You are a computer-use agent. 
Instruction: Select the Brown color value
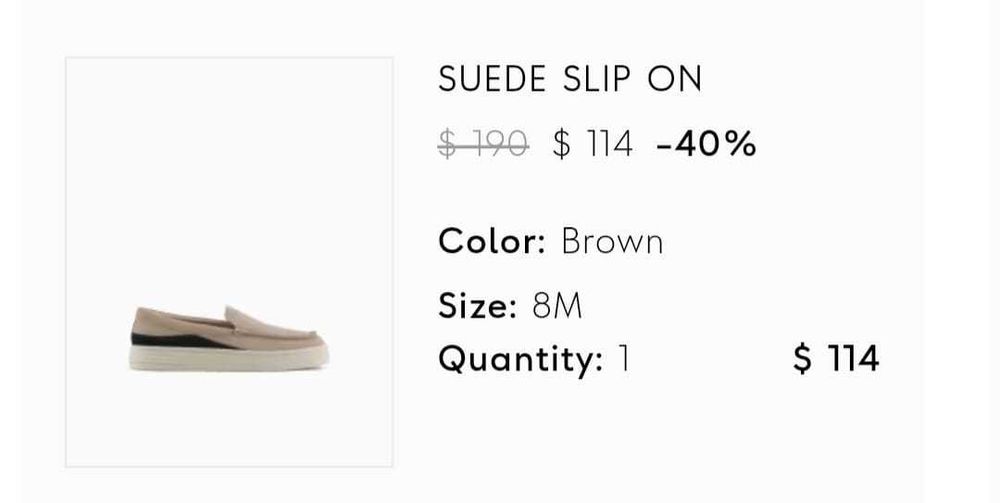[x=612, y=241]
